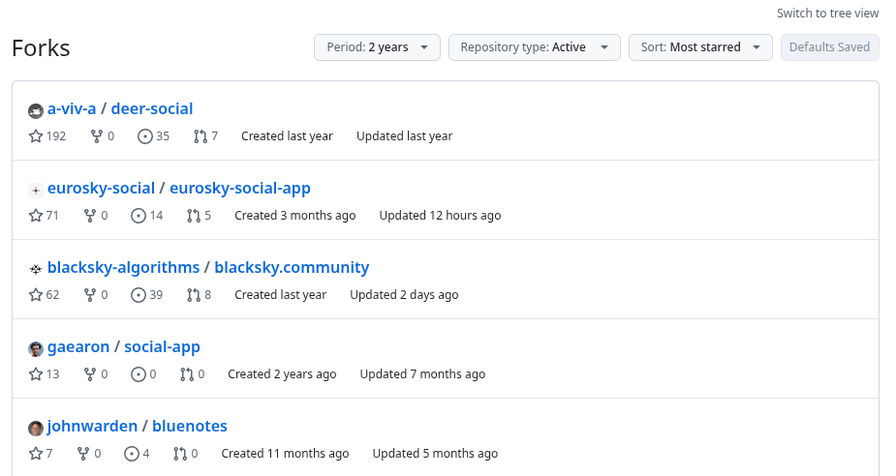Click the star icon showing 71 stars
The image size is (896, 476).
pos(35,215)
